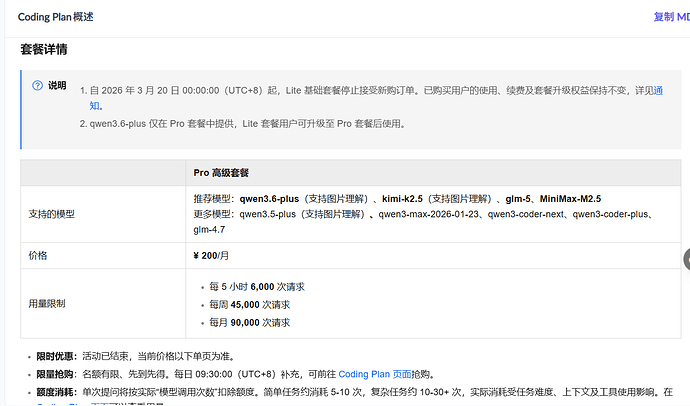Click the 限量抢购 bullet label
Screen dimensions: 690x406
55,374
